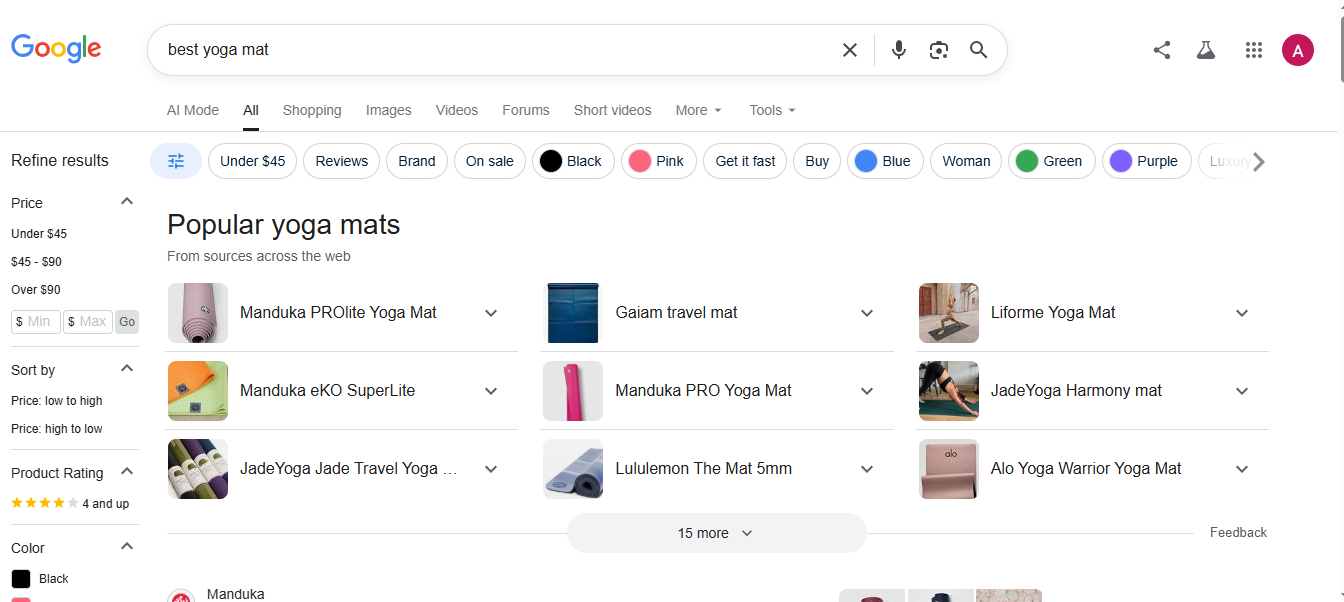The height and width of the screenshot is (602, 1344).
Task: Filter by Purple color chip
Action: tap(1147, 161)
